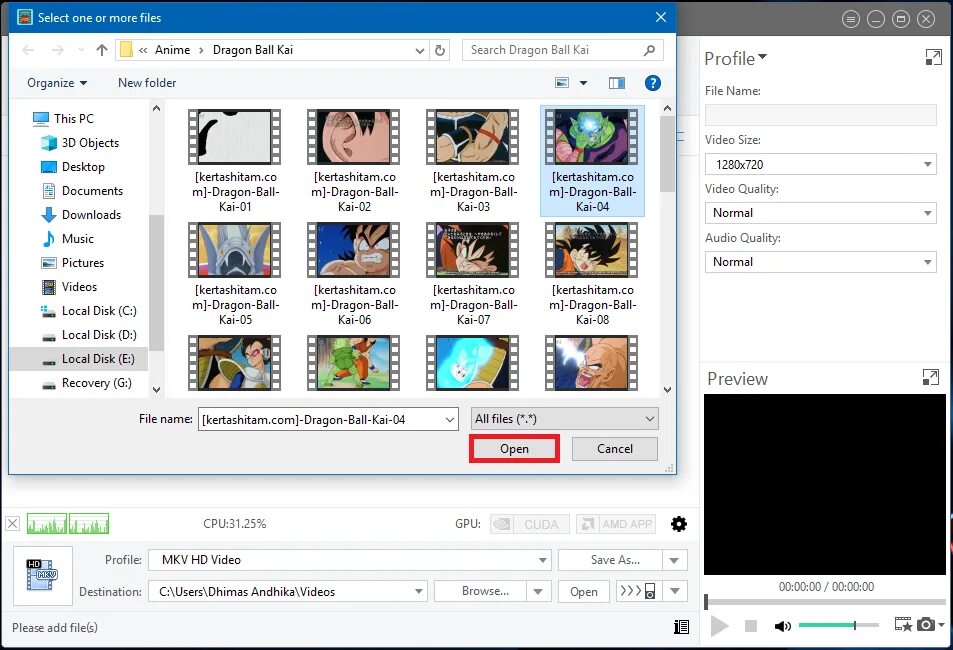Open converter settings gear icon

(679, 524)
